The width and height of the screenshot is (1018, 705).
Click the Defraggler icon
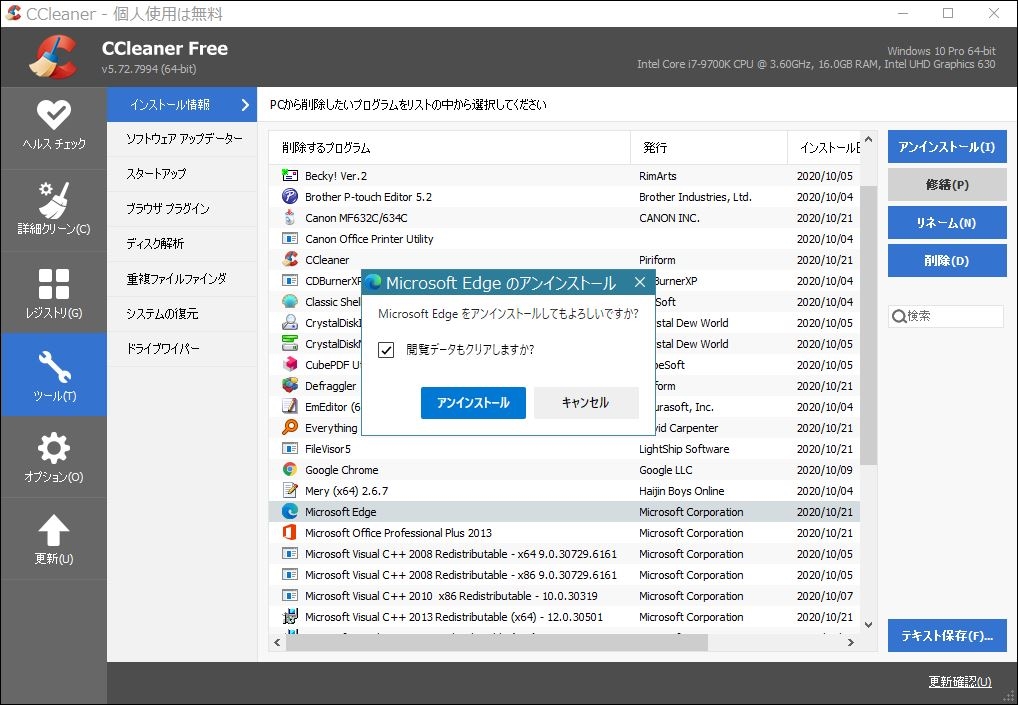click(x=290, y=386)
